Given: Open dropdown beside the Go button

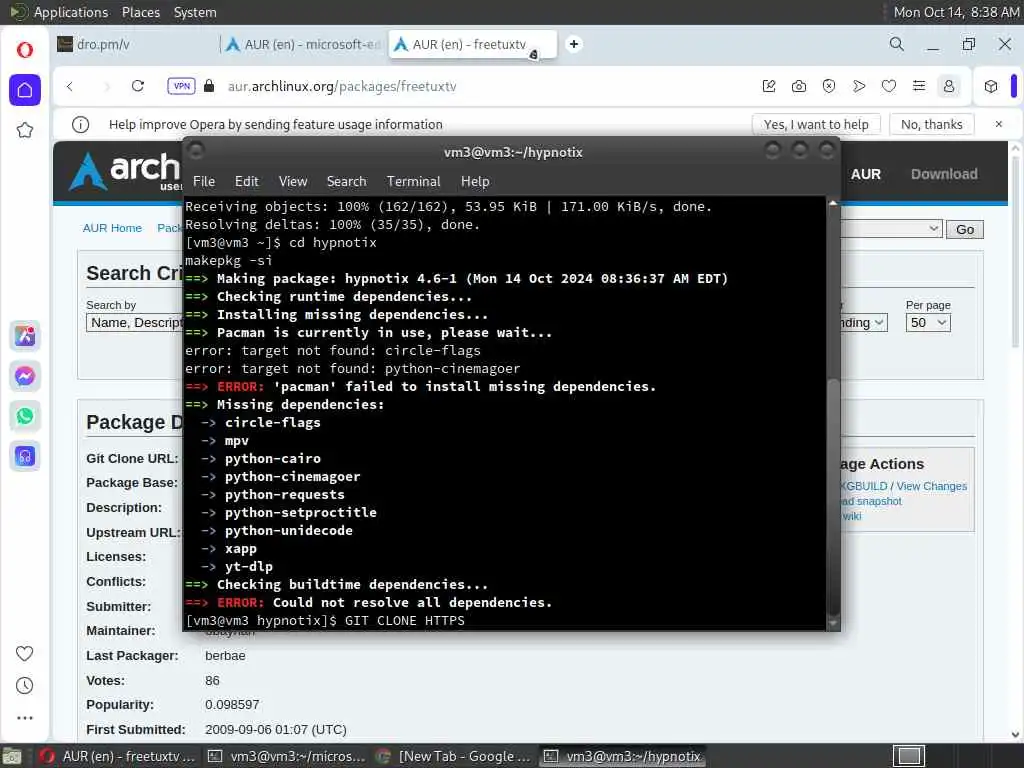Looking at the screenshot, I should tap(891, 229).
